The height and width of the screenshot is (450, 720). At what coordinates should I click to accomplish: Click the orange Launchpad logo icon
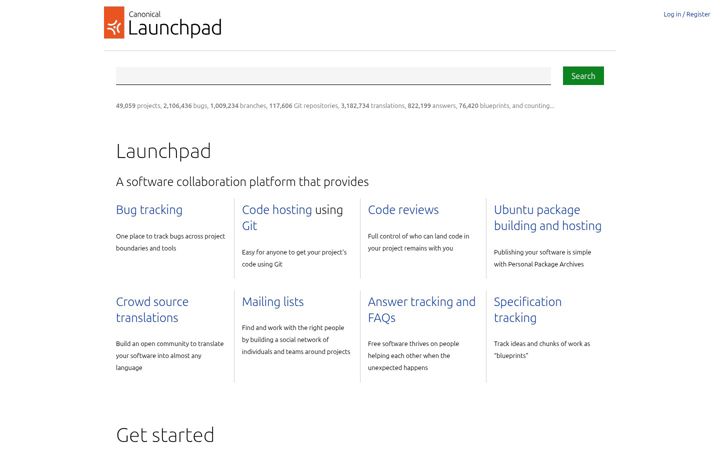point(114,22)
